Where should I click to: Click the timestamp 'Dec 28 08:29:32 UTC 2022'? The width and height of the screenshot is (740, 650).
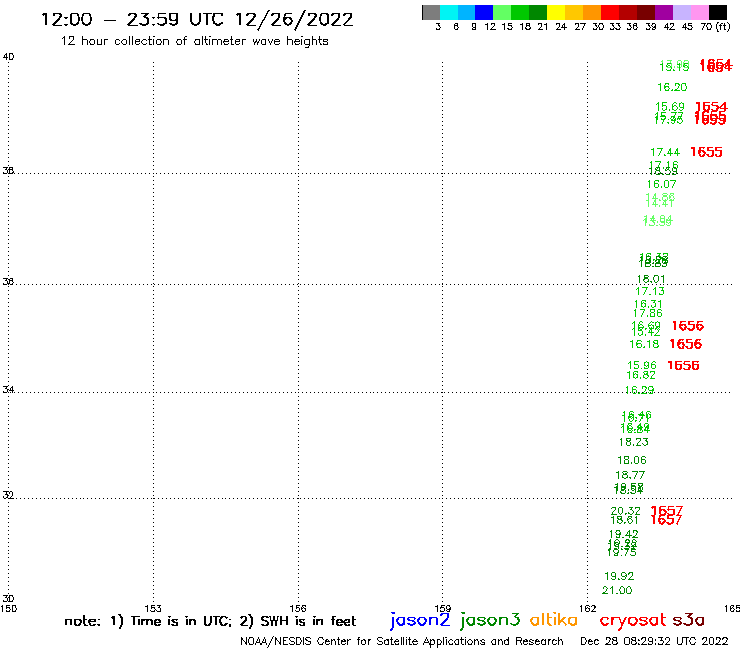click(x=654, y=641)
